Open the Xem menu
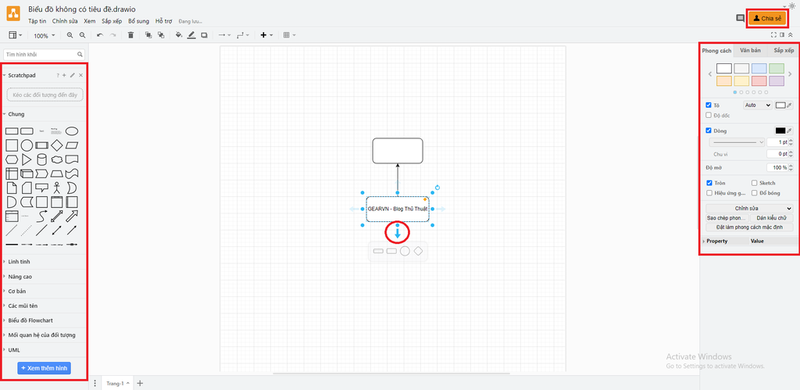Screen dimensions: 800x390 pos(89,21)
